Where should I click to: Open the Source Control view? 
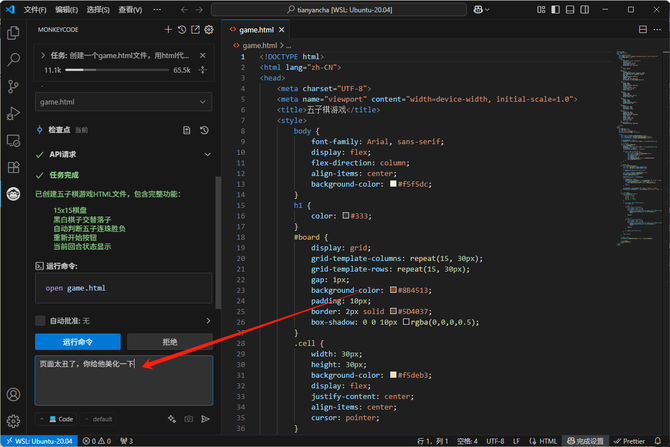coord(14,87)
